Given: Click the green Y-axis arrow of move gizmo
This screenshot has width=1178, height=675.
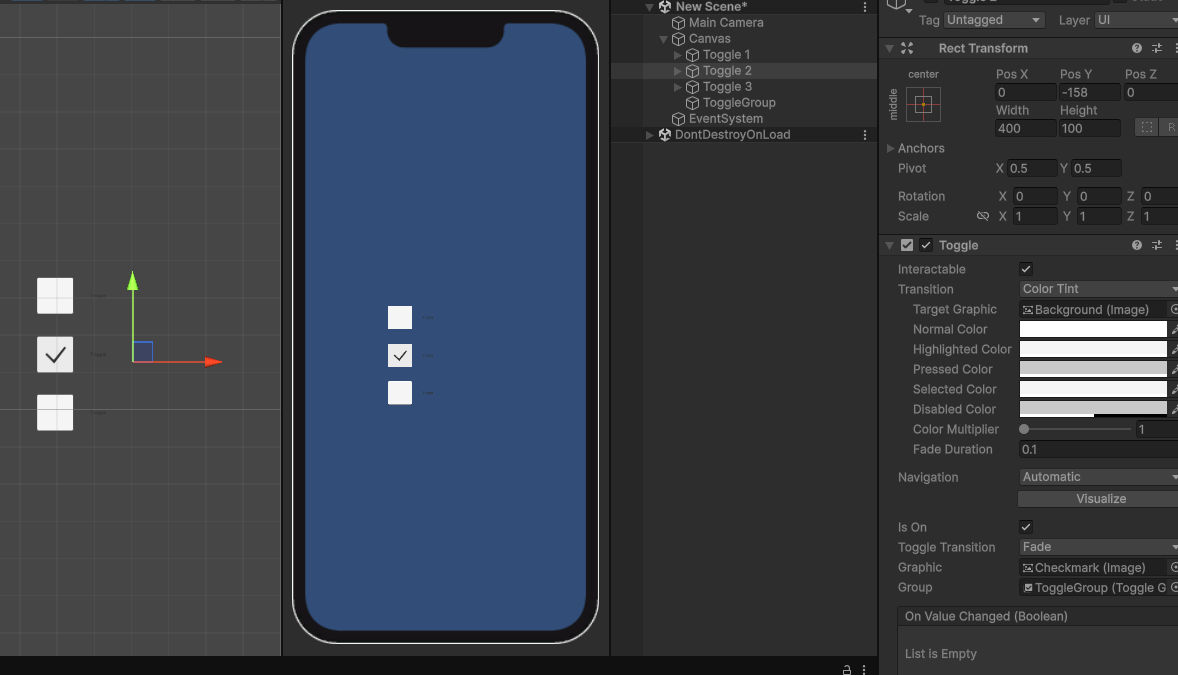Looking at the screenshot, I should [133, 281].
